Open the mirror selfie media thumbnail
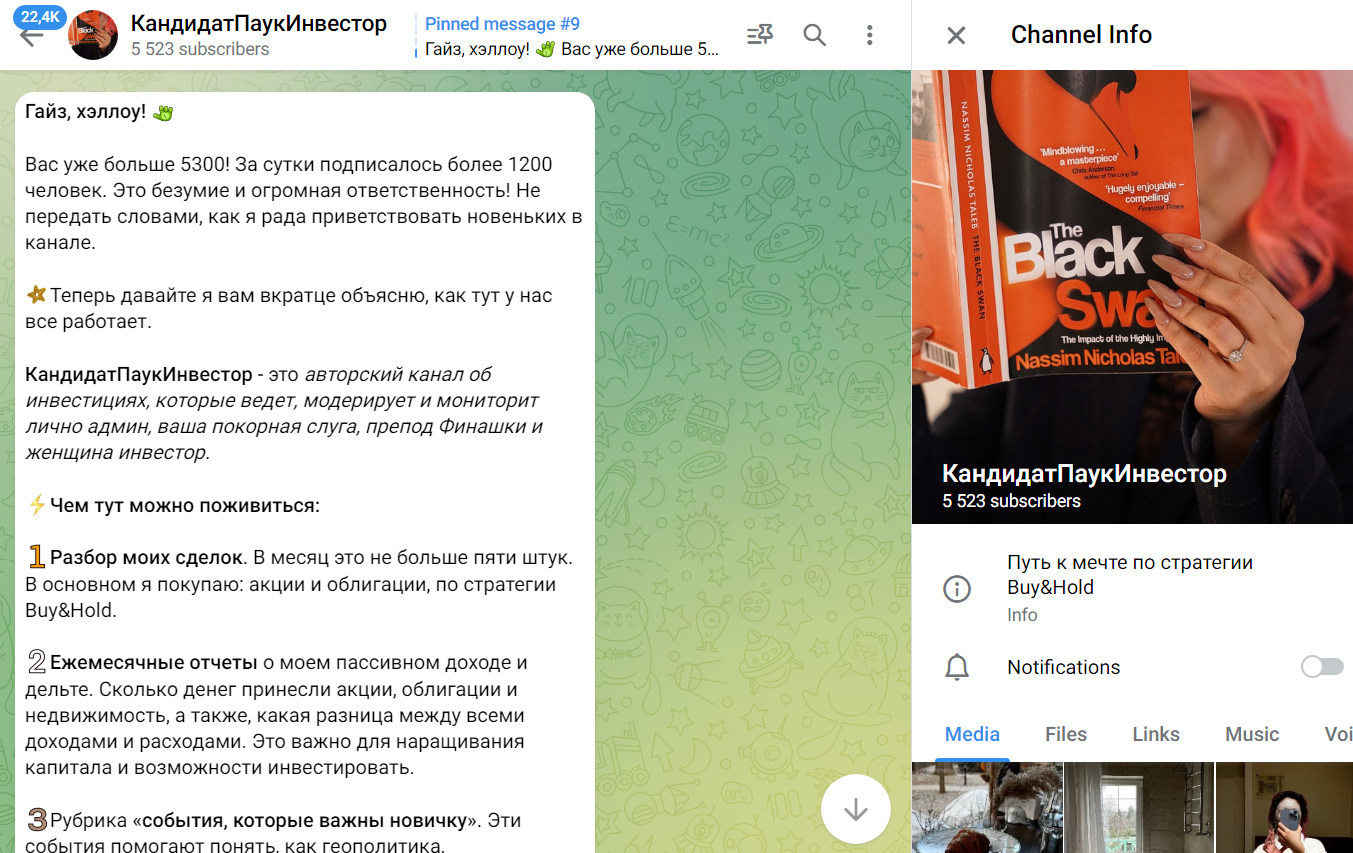 1284,808
